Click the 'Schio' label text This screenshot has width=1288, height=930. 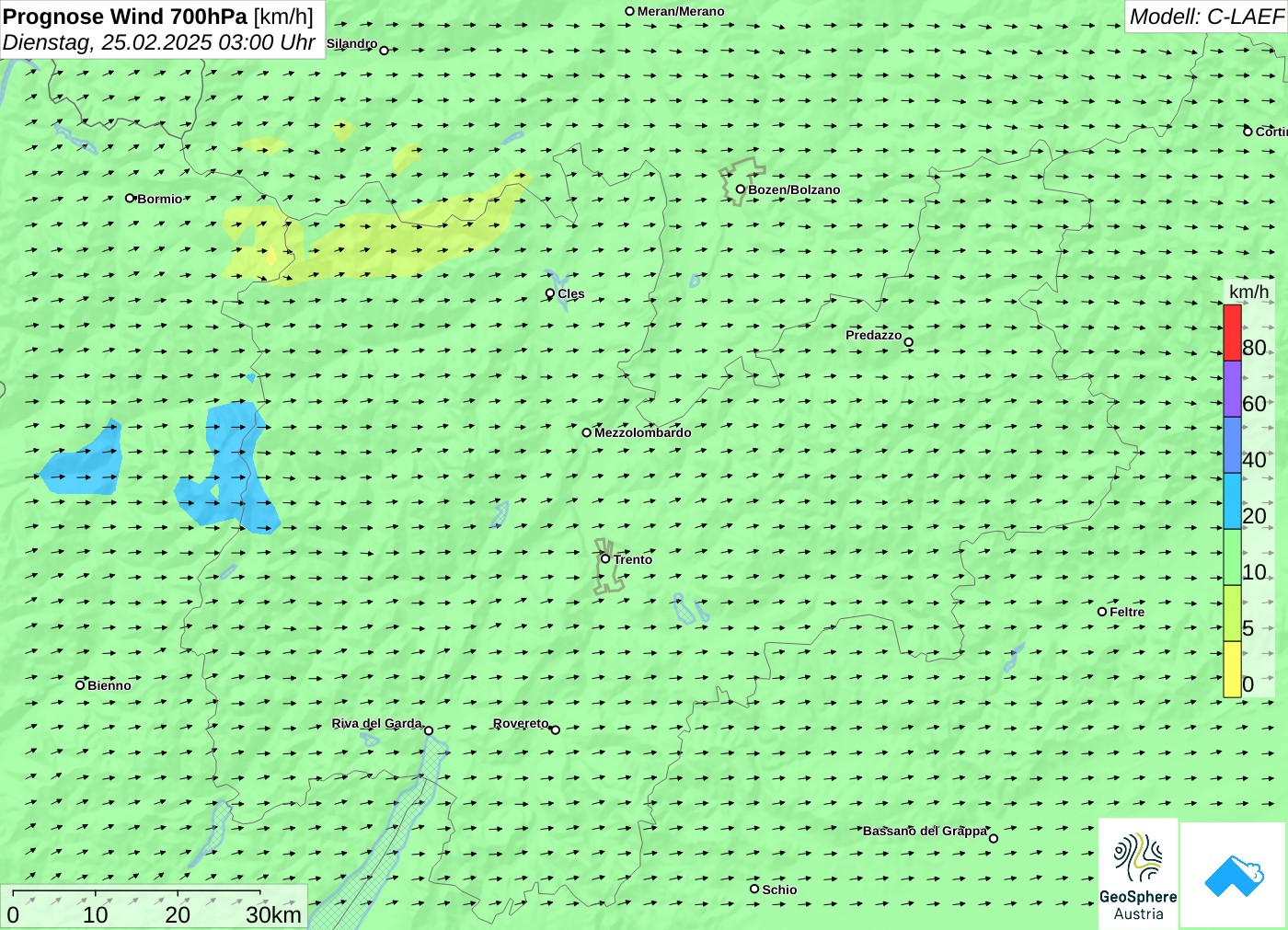(779, 890)
